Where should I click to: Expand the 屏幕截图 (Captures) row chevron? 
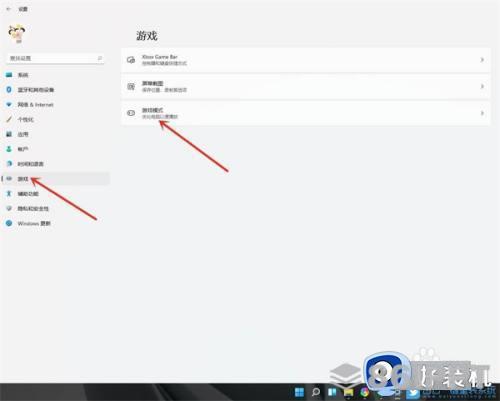(x=482, y=87)
